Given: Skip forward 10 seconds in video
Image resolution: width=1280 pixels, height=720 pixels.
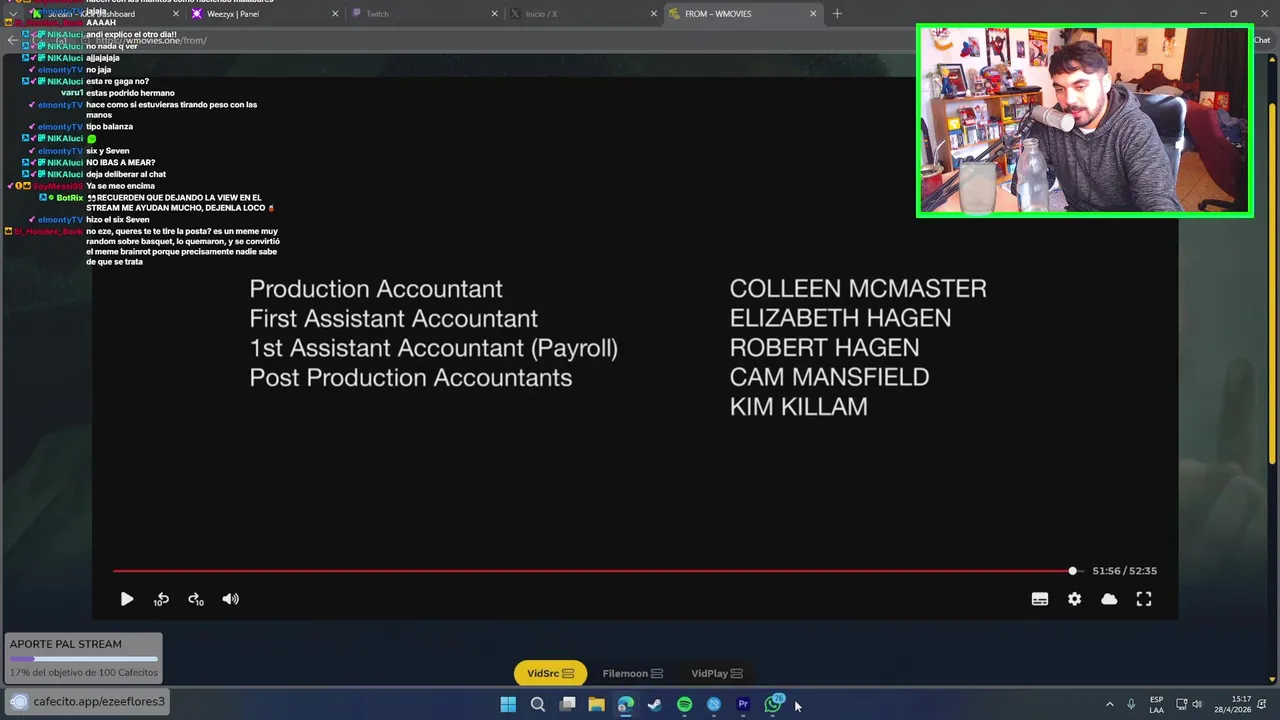Looking at the screenshot, I should click(x=196, y=599).
